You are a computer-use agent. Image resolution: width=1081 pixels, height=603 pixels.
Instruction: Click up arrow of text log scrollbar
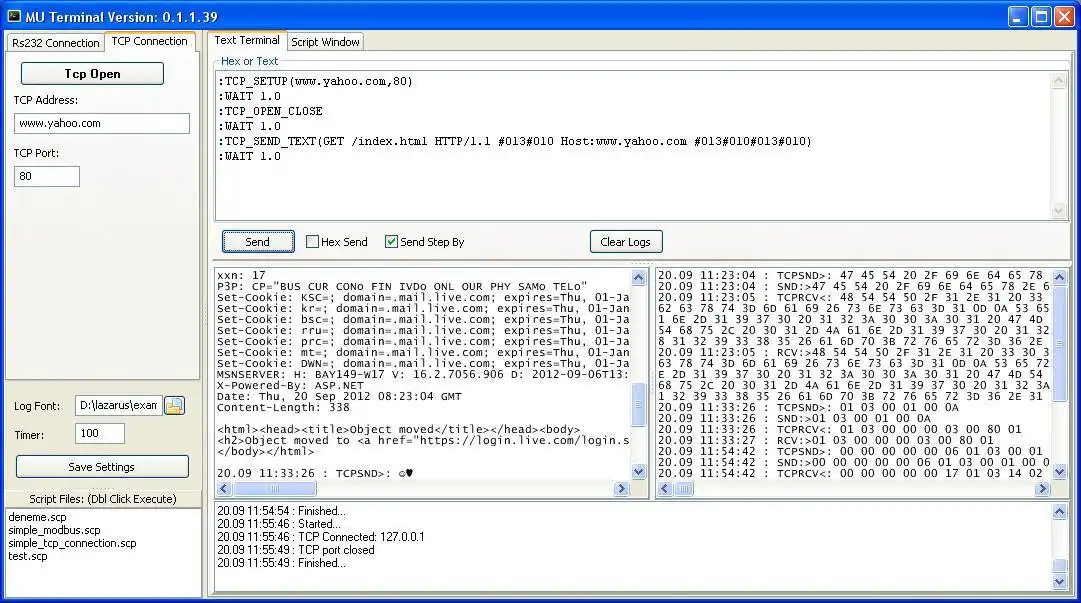(638, 277)
